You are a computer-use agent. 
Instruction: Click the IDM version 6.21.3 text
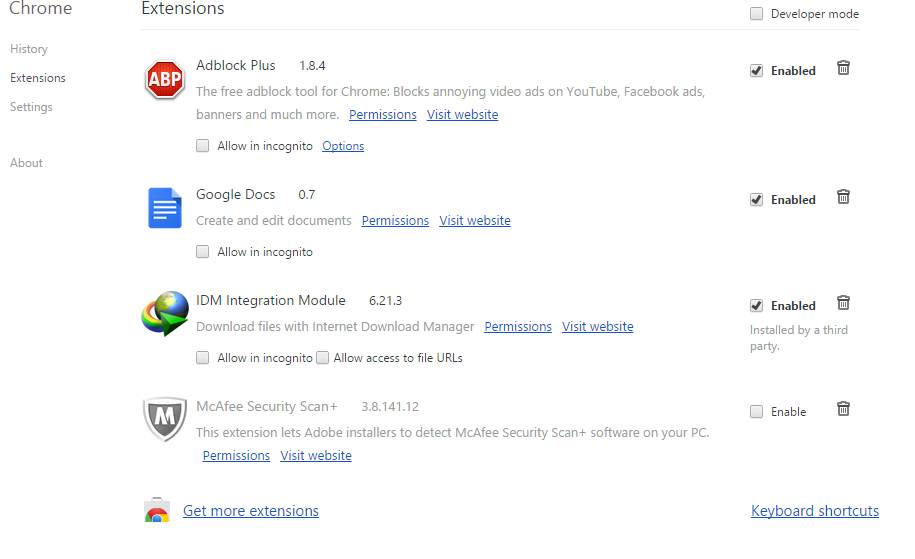coord(385,301)
